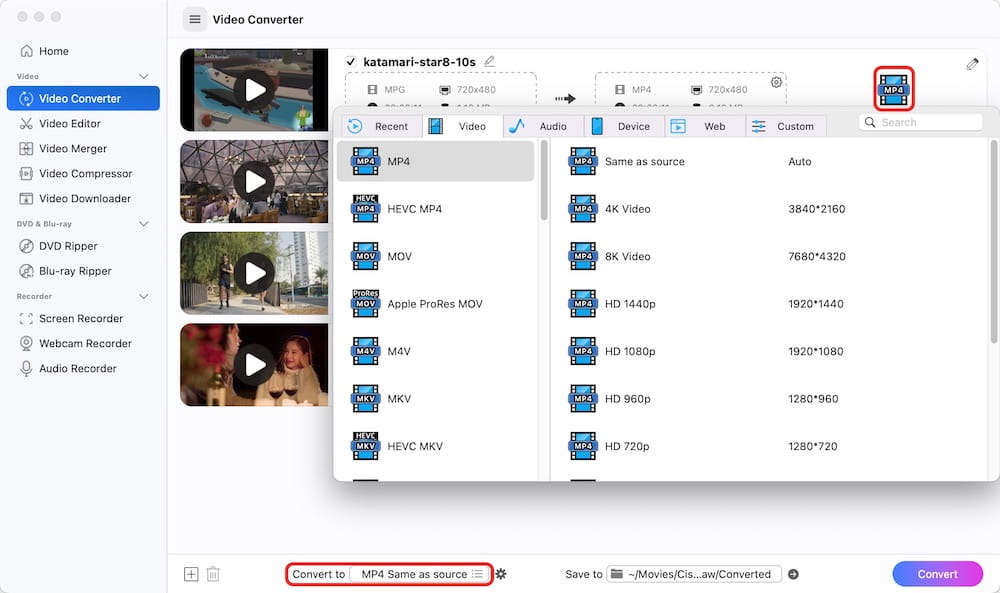The image size is (1000, 593).
Task: Start conversion with the Convert button
Action: point(938,574)
